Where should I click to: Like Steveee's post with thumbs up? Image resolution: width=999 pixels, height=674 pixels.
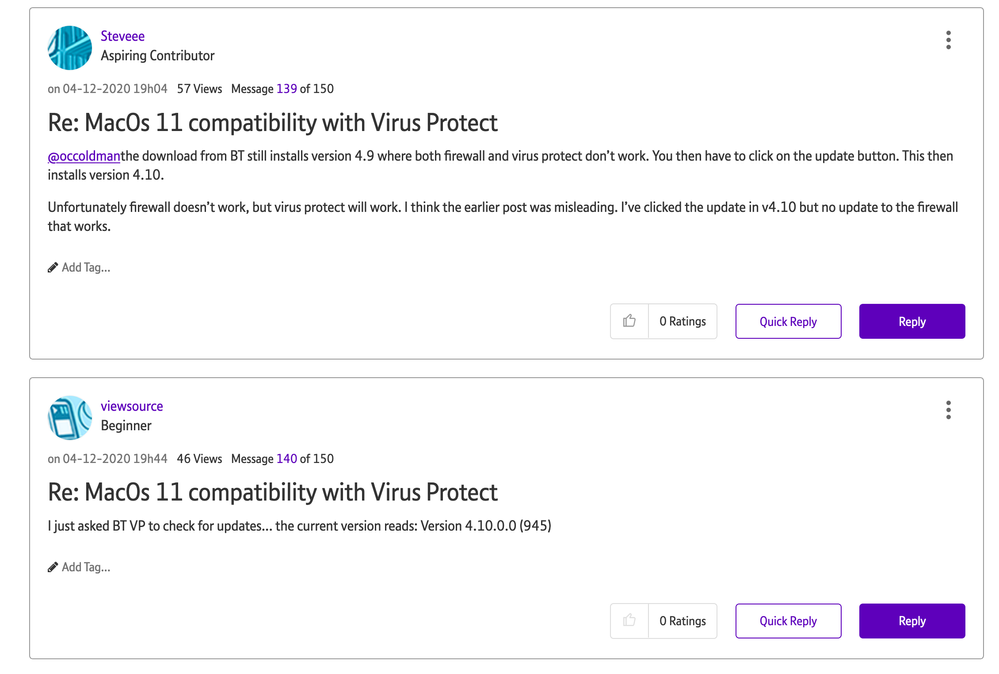(629, 321)
